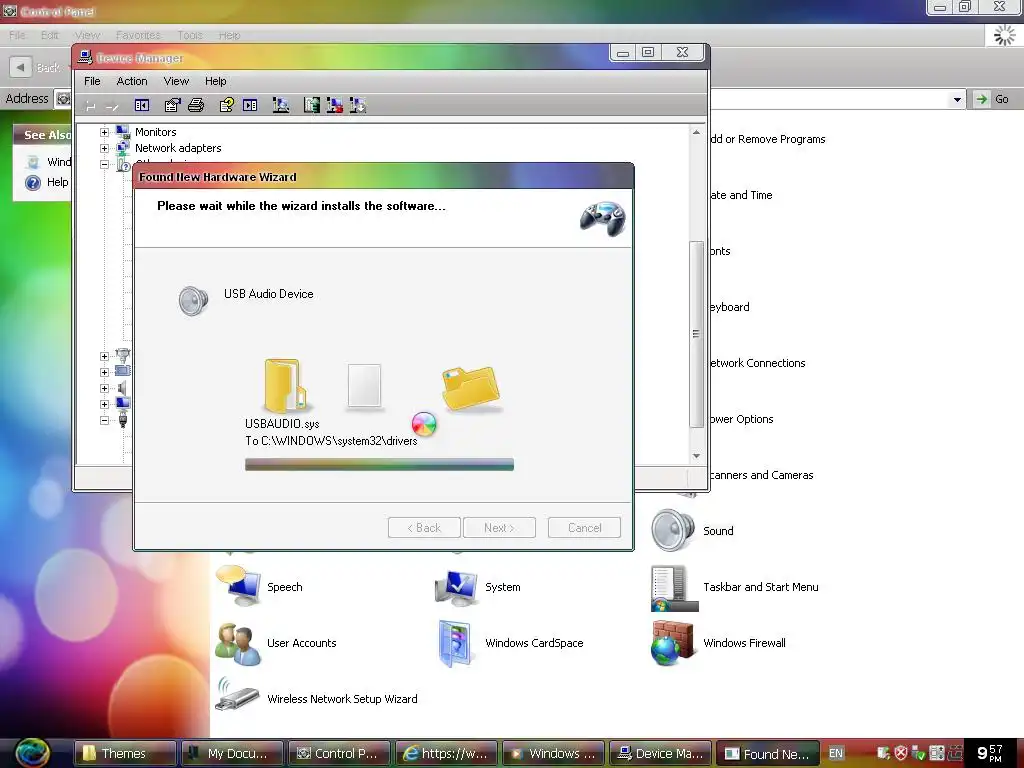1024x768 pixels.
Task: Open the Tools menu in Control Panel
Action: (x=190, y=35)
